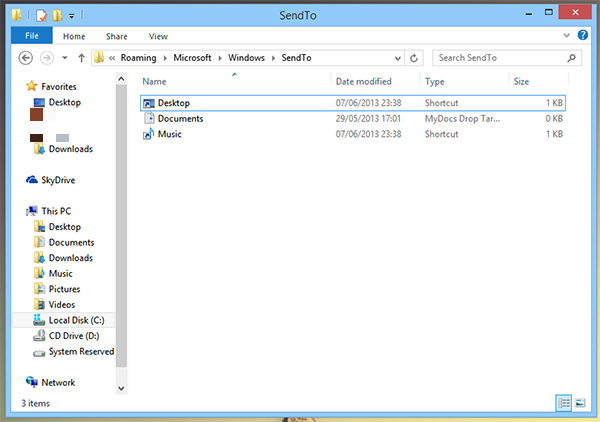Switch to the View ribbon tab
600x422 pixels.
tap(158, 36)
